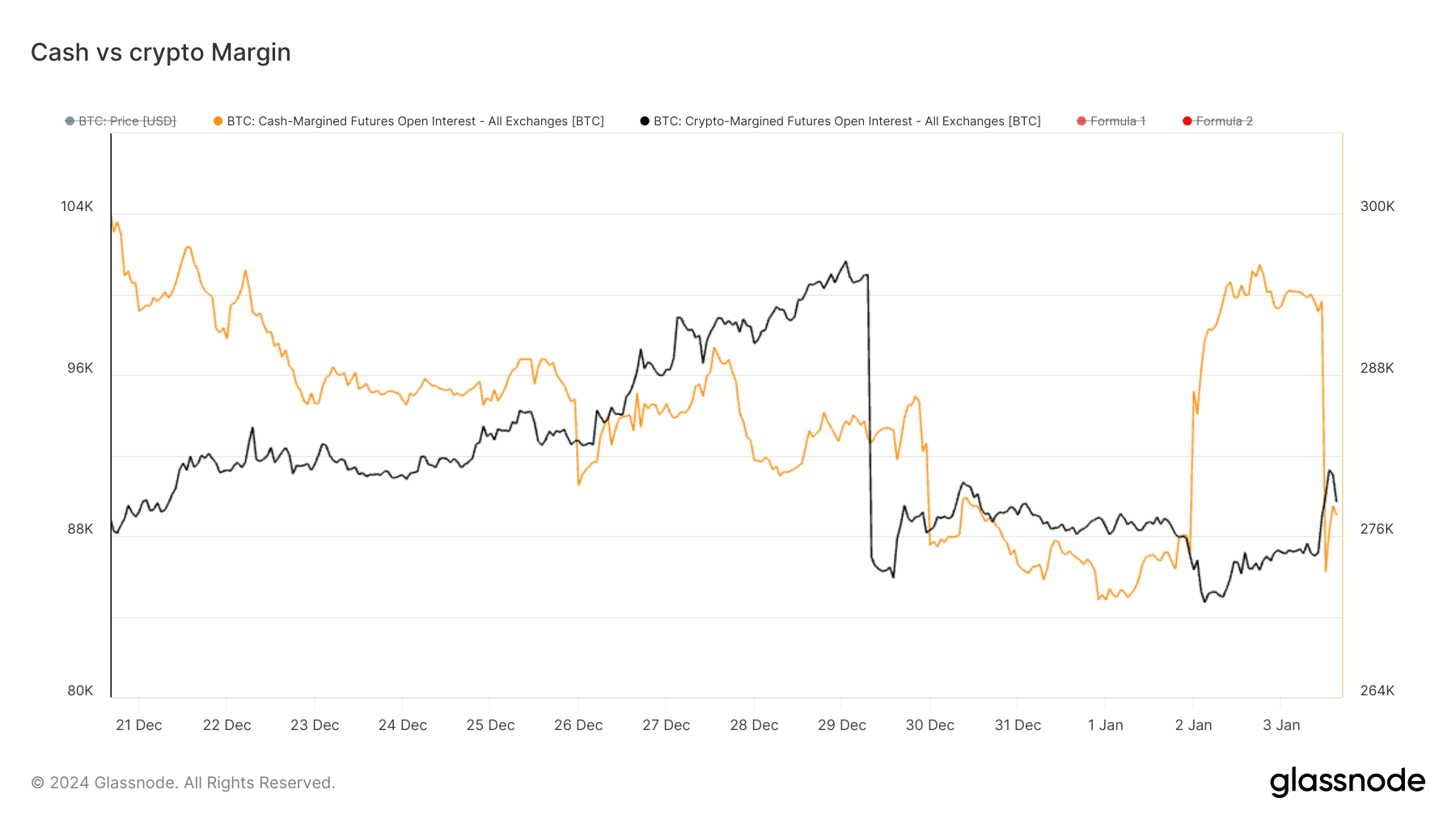Click the red Formula 1 legend dot
Image resolution: width=1456 pixels, height=819 pixels.
[x=1081, y=120]
